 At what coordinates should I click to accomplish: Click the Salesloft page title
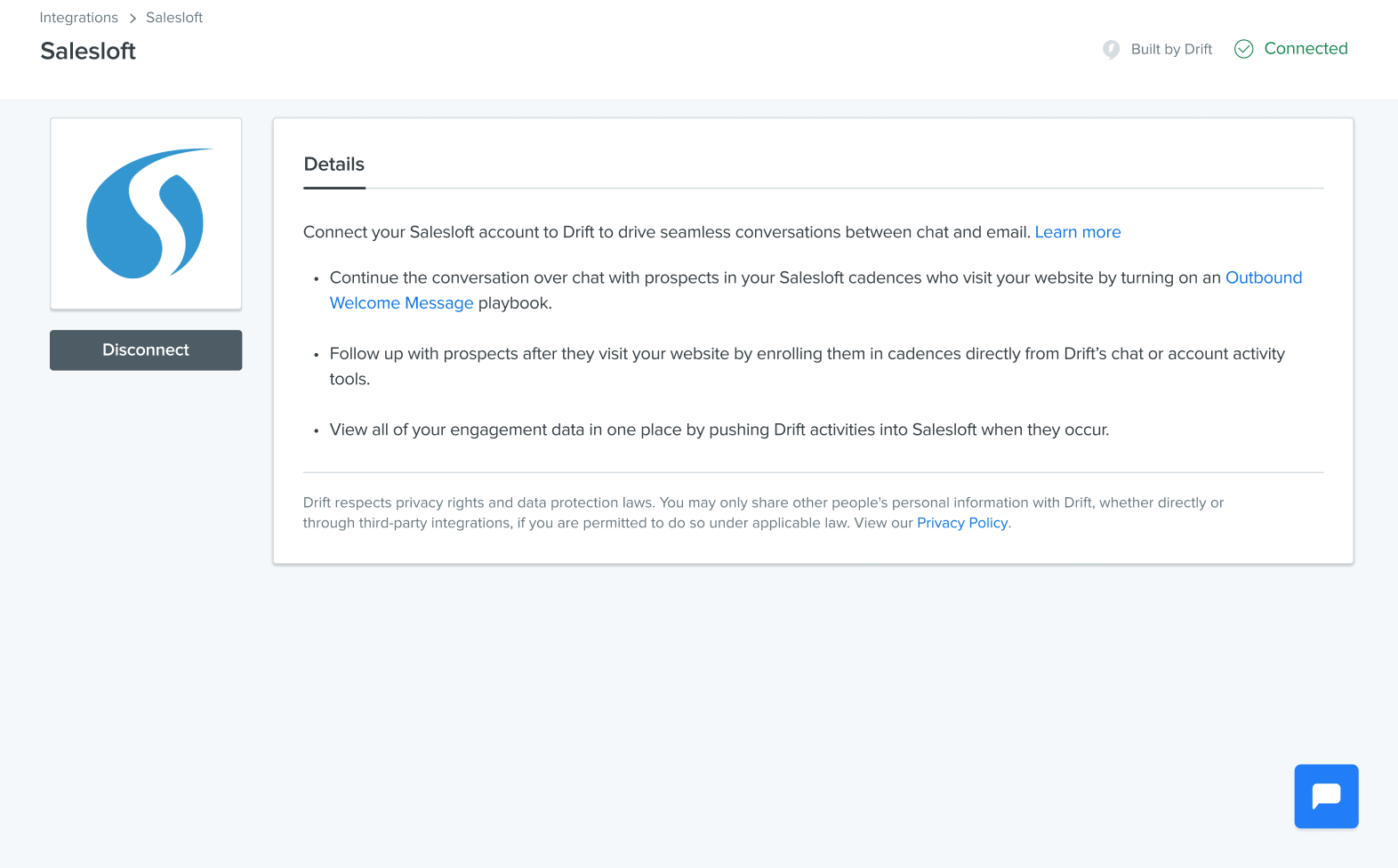click(x=87, y=51)
